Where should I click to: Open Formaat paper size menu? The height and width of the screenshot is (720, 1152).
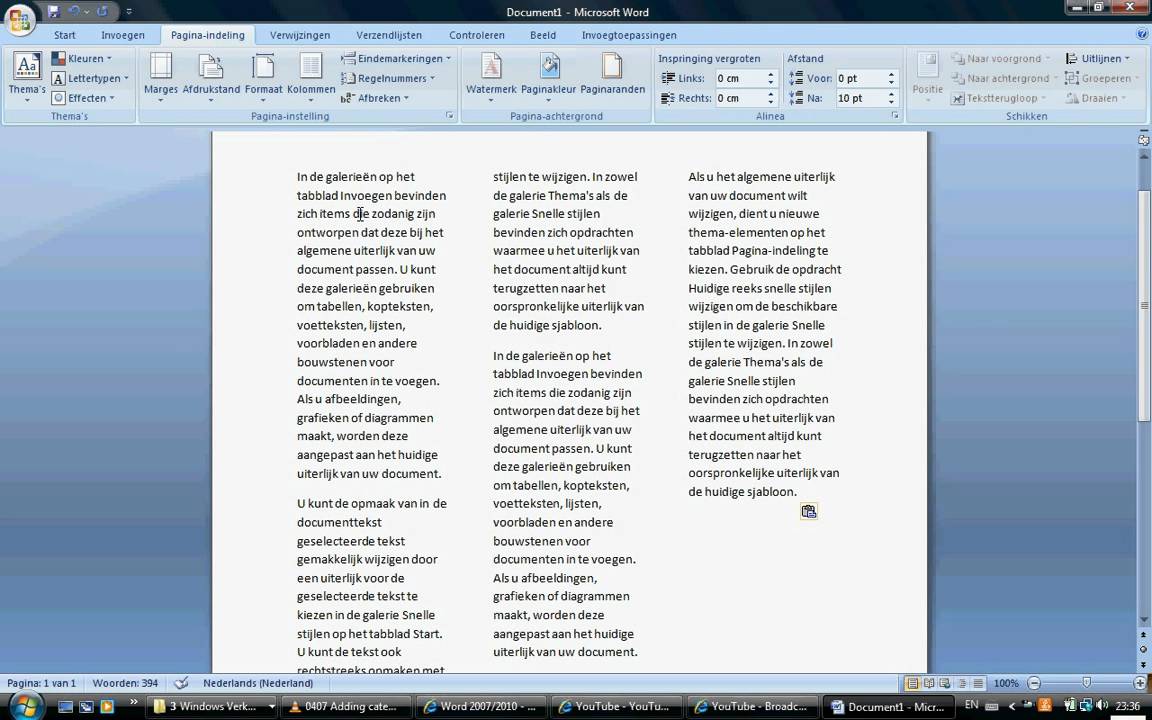click(x=263, y=77)
